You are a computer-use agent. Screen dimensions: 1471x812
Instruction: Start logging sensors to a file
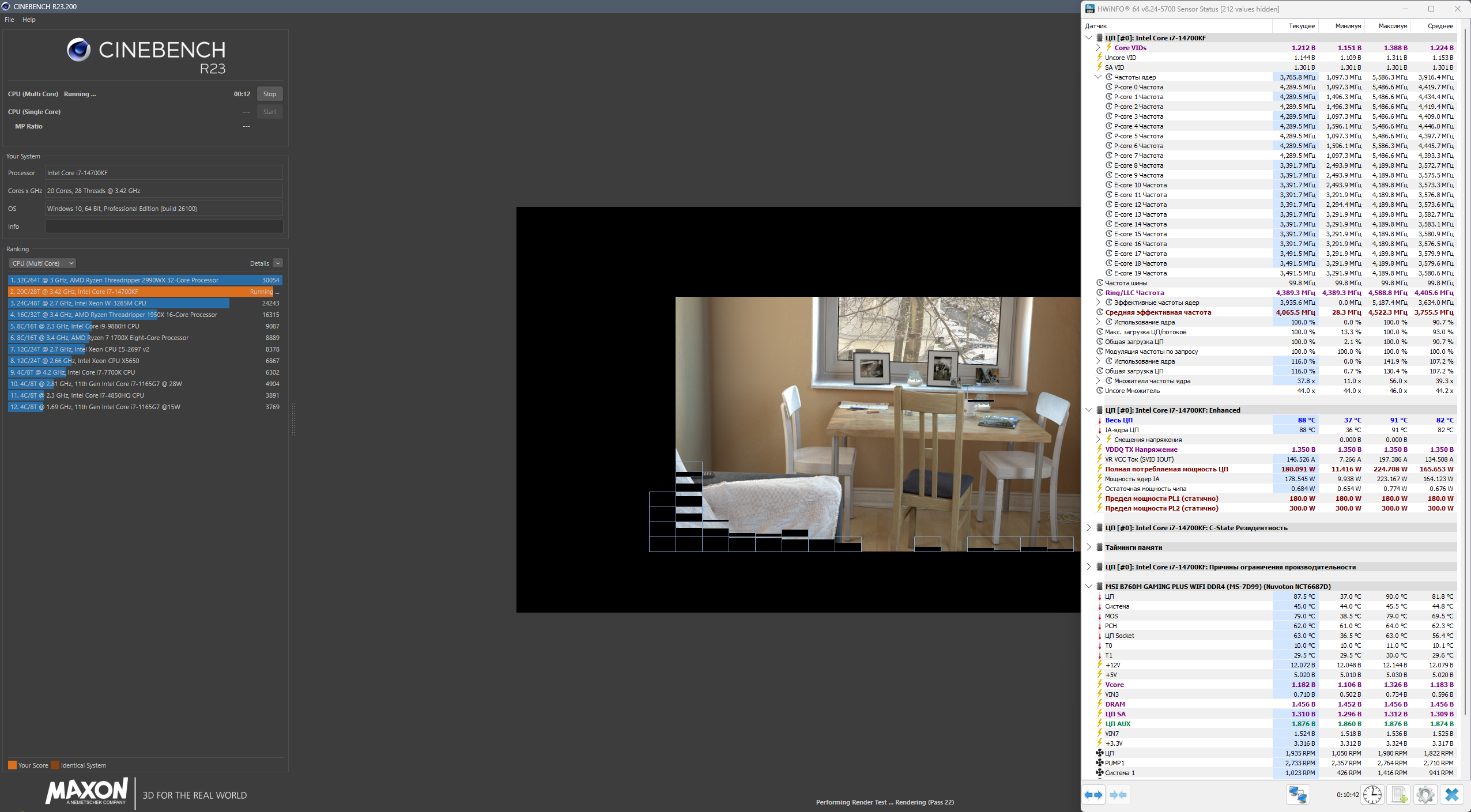(1399, 795)
